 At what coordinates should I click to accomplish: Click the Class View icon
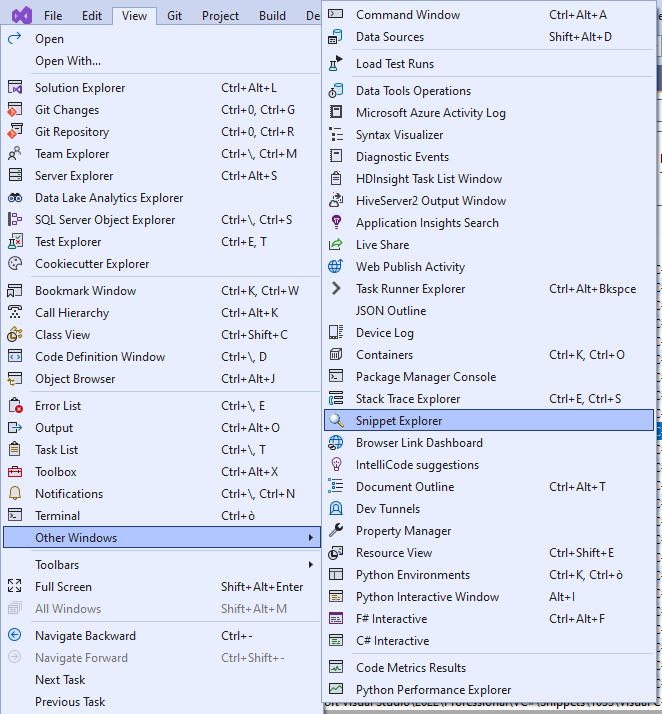pyautogui.click(x=15, y=335)
